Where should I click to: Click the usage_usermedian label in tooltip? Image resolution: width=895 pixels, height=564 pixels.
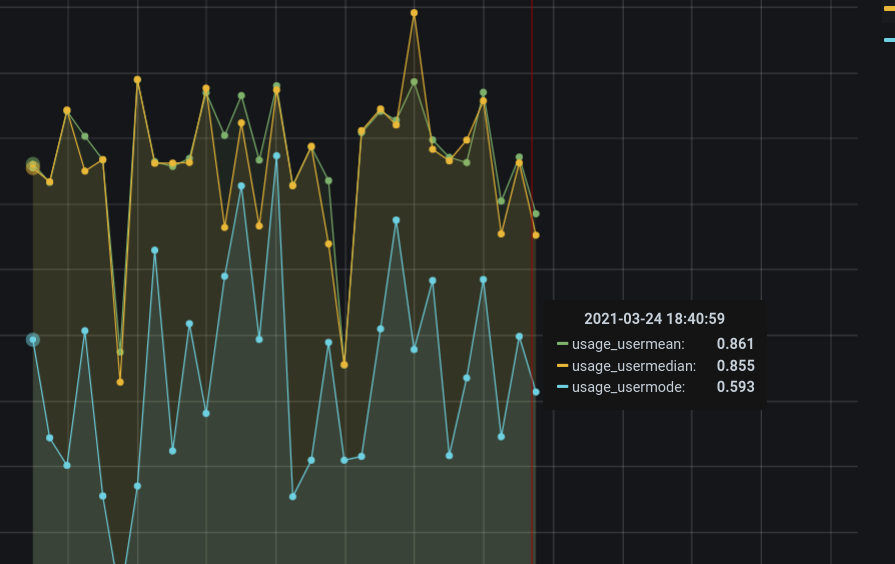pos(634,366)
